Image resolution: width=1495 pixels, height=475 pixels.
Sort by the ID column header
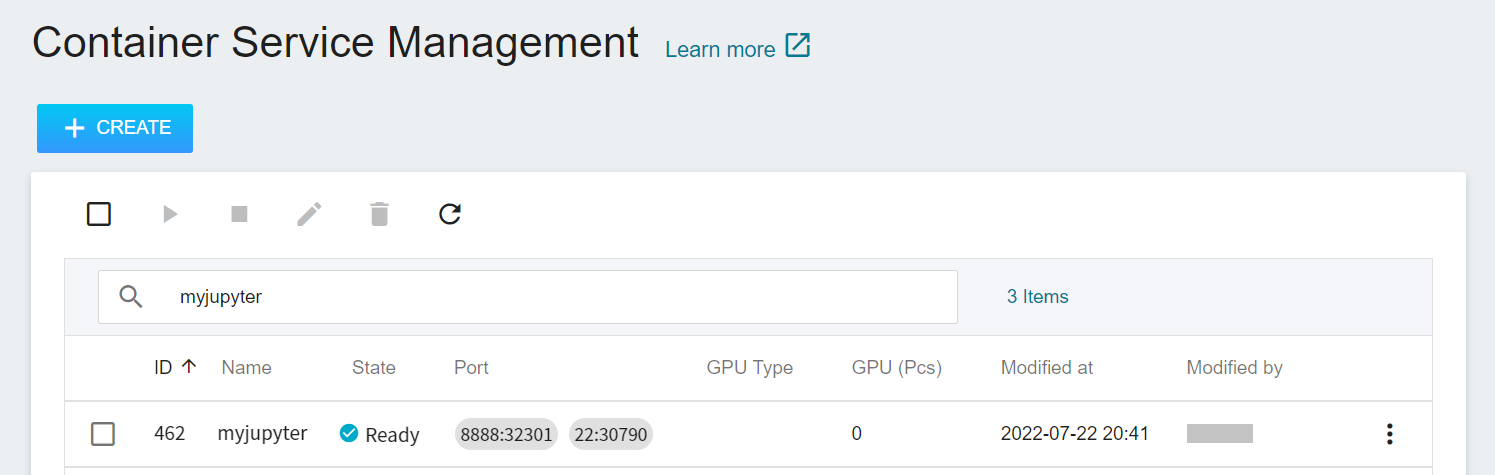tap(163, 368)
